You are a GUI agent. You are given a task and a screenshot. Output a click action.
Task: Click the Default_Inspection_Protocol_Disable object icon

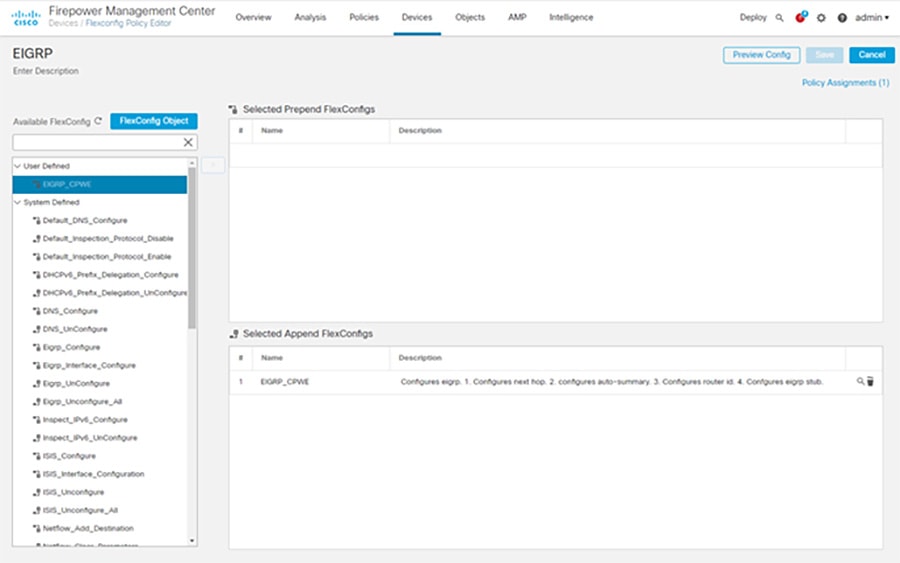(37, 239)
